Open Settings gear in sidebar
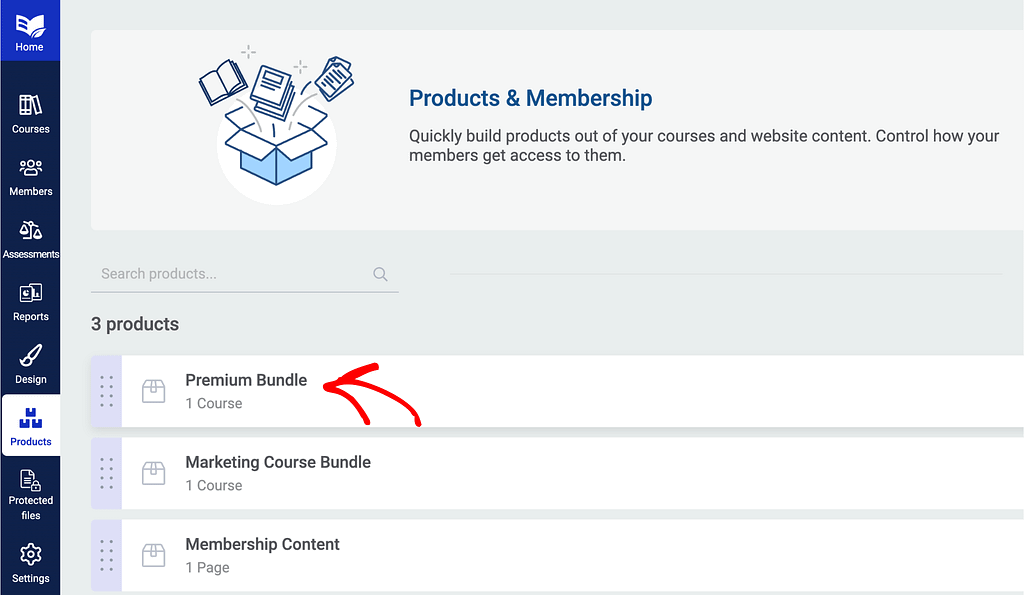1024x595 pixels. click(x=30, y=563)
